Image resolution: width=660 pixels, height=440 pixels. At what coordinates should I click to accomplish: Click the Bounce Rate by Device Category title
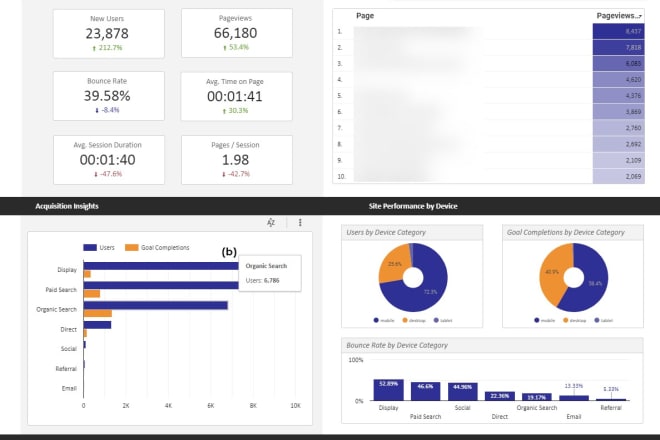pos(397,345)
